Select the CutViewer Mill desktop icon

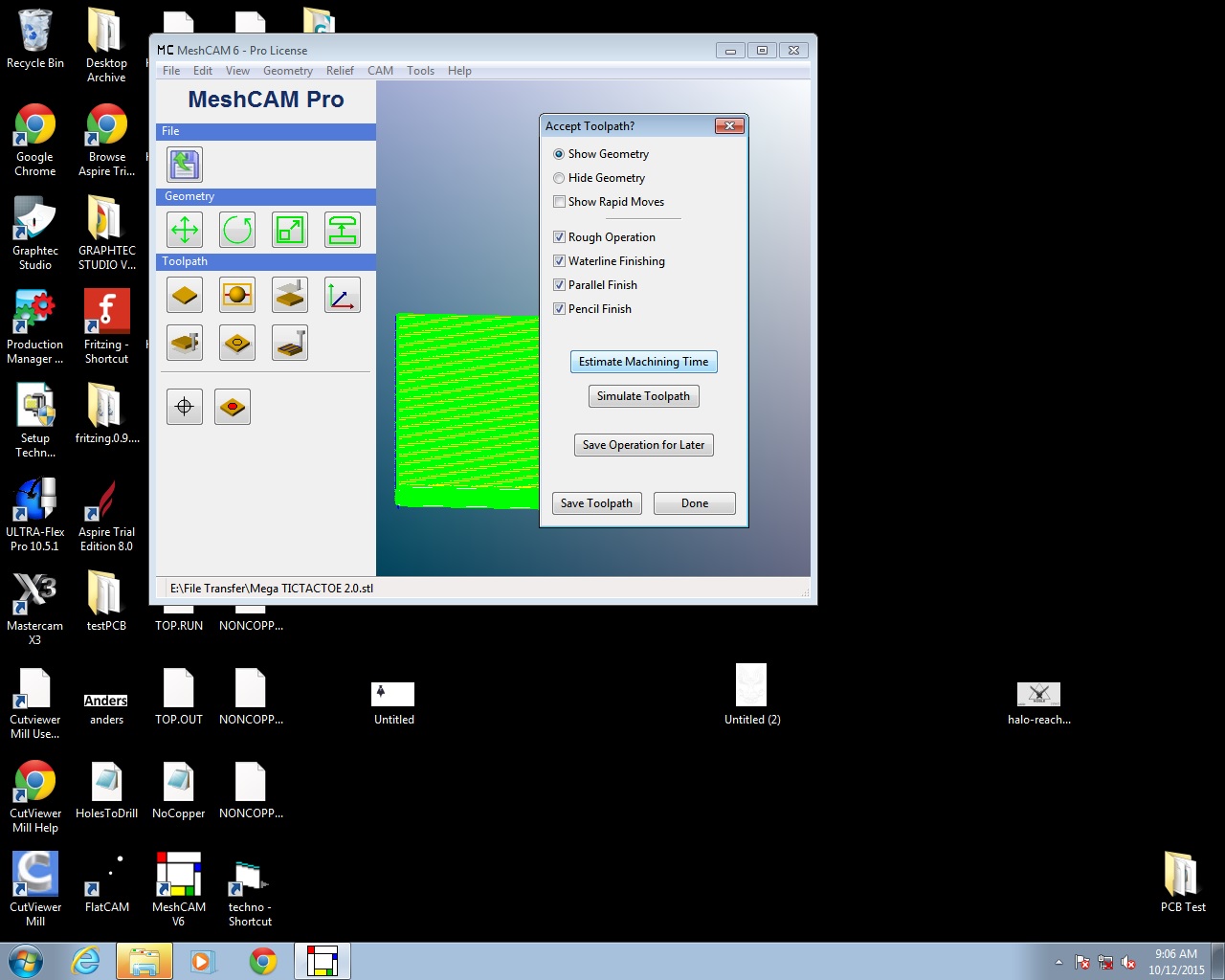[35, 890]
